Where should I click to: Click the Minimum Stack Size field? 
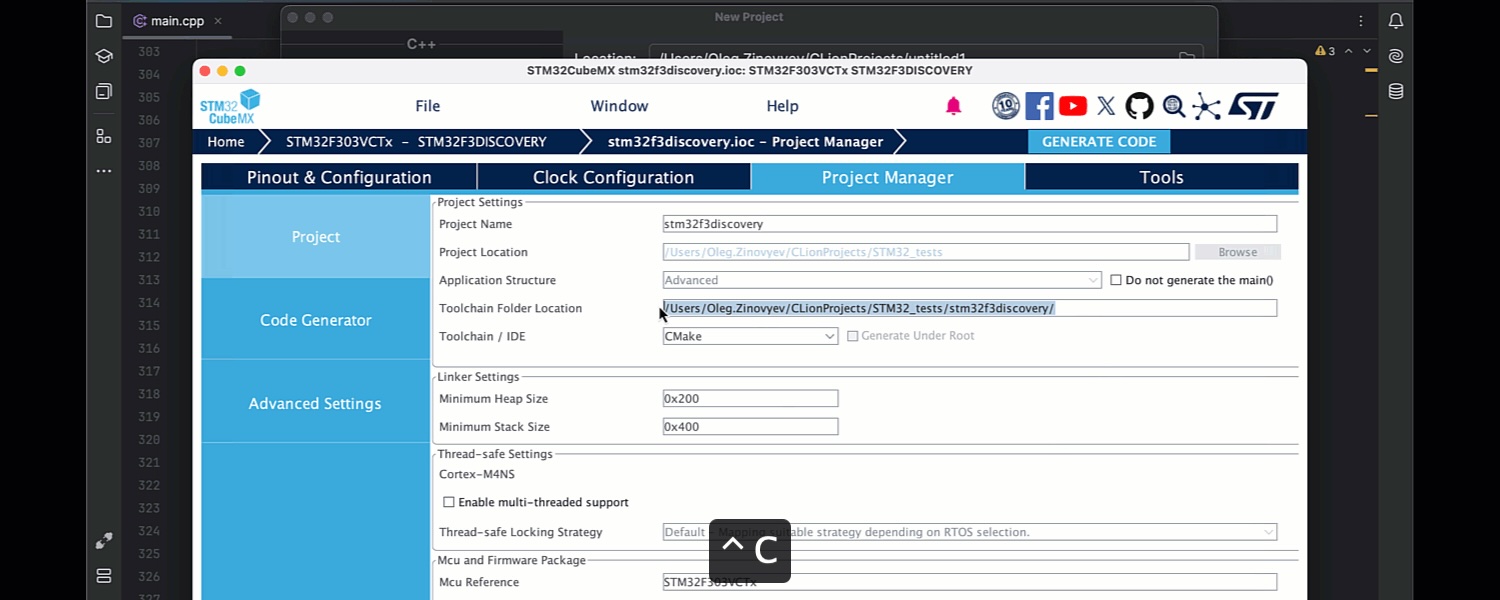[x=750, y=426]
